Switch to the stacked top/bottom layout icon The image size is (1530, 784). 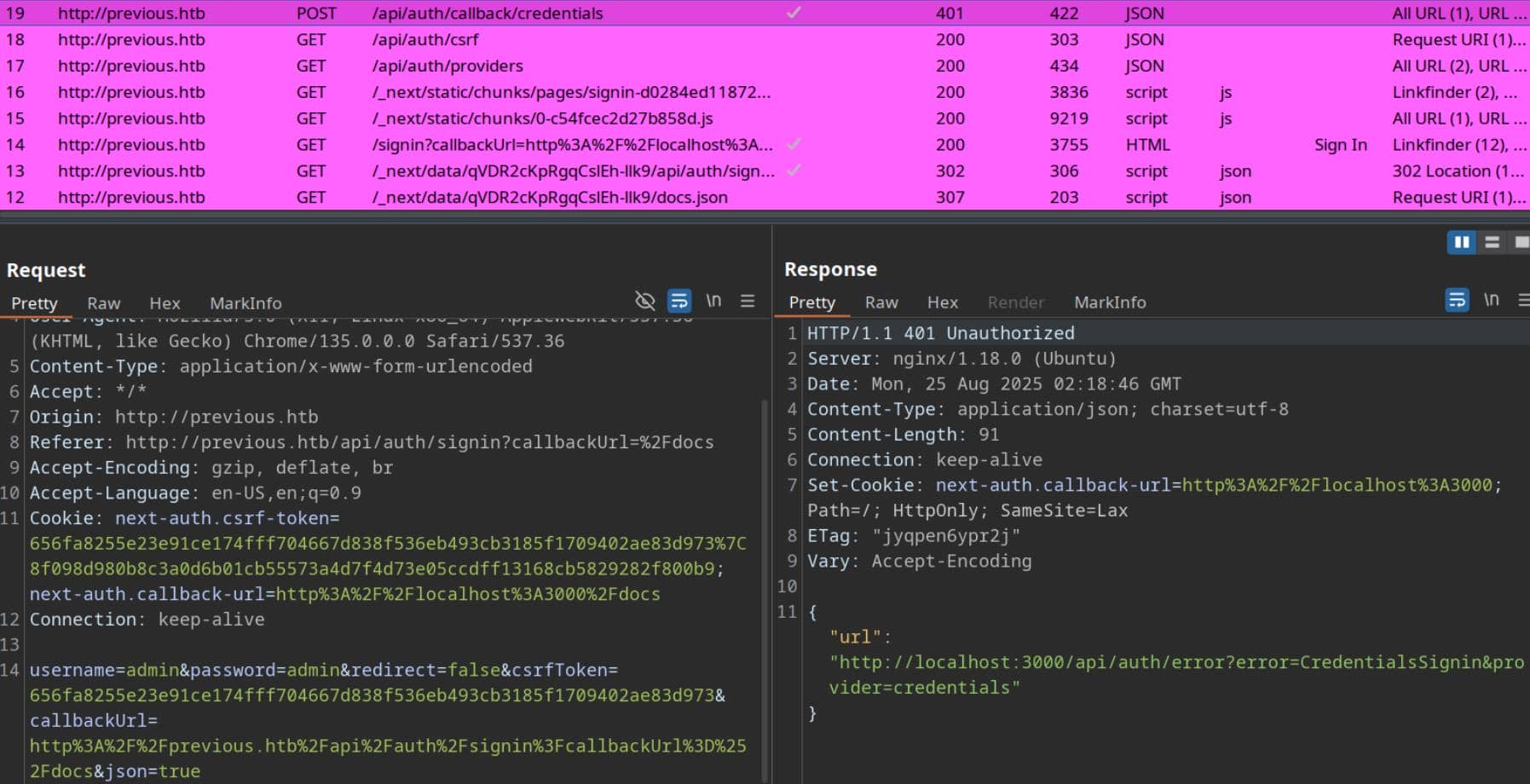click(x=1492, y=243)
